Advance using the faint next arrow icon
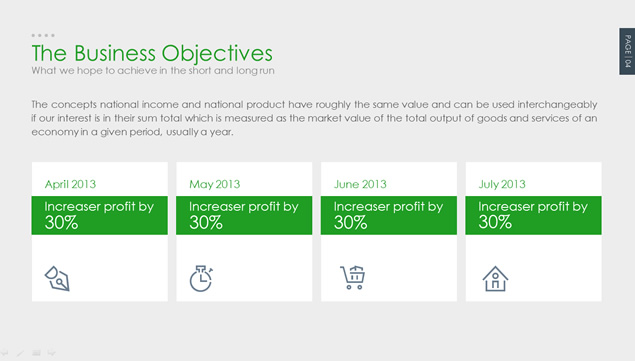The width and height of the screenshot is (635, 361). point(51,353)
